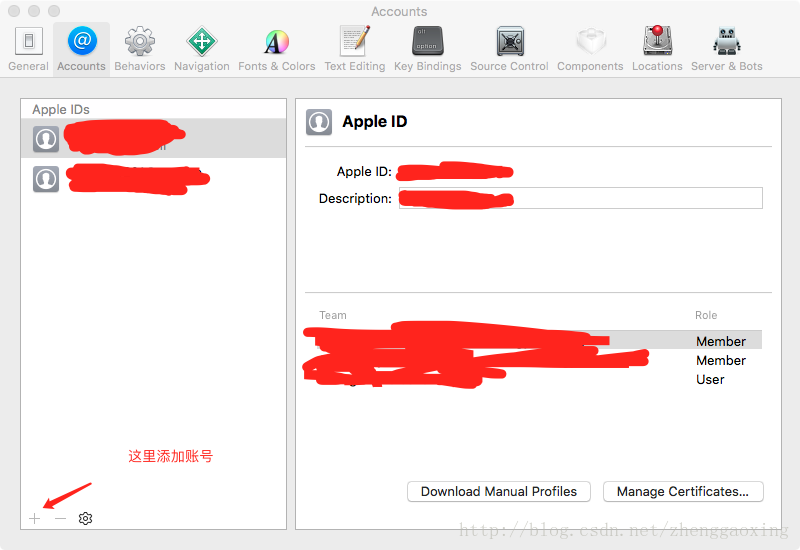Open the gear action menu under Apple IDs
Viewport: 800px width, 550px height.
click(85, 518)
